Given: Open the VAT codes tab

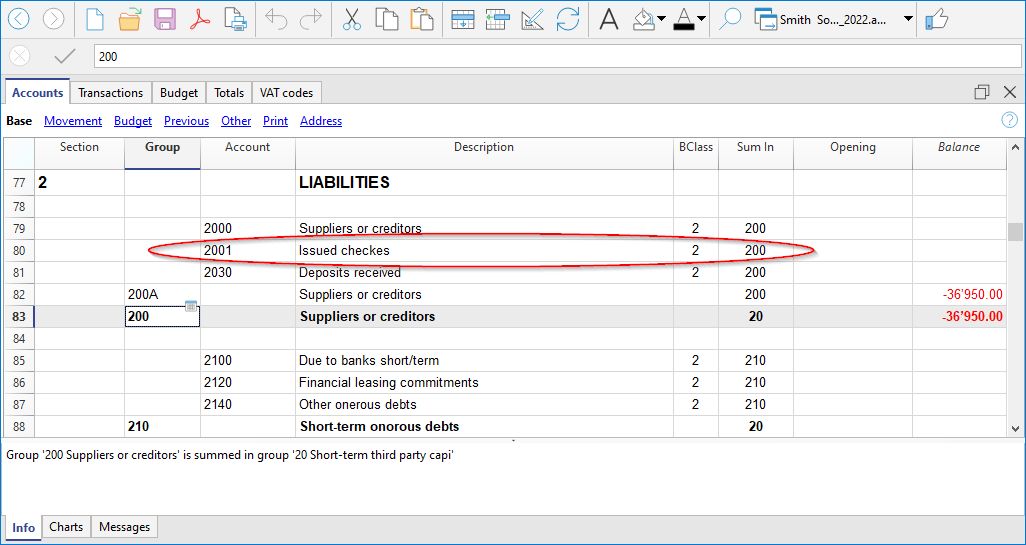Looking at the screenshot, I should tap(286, 93).
